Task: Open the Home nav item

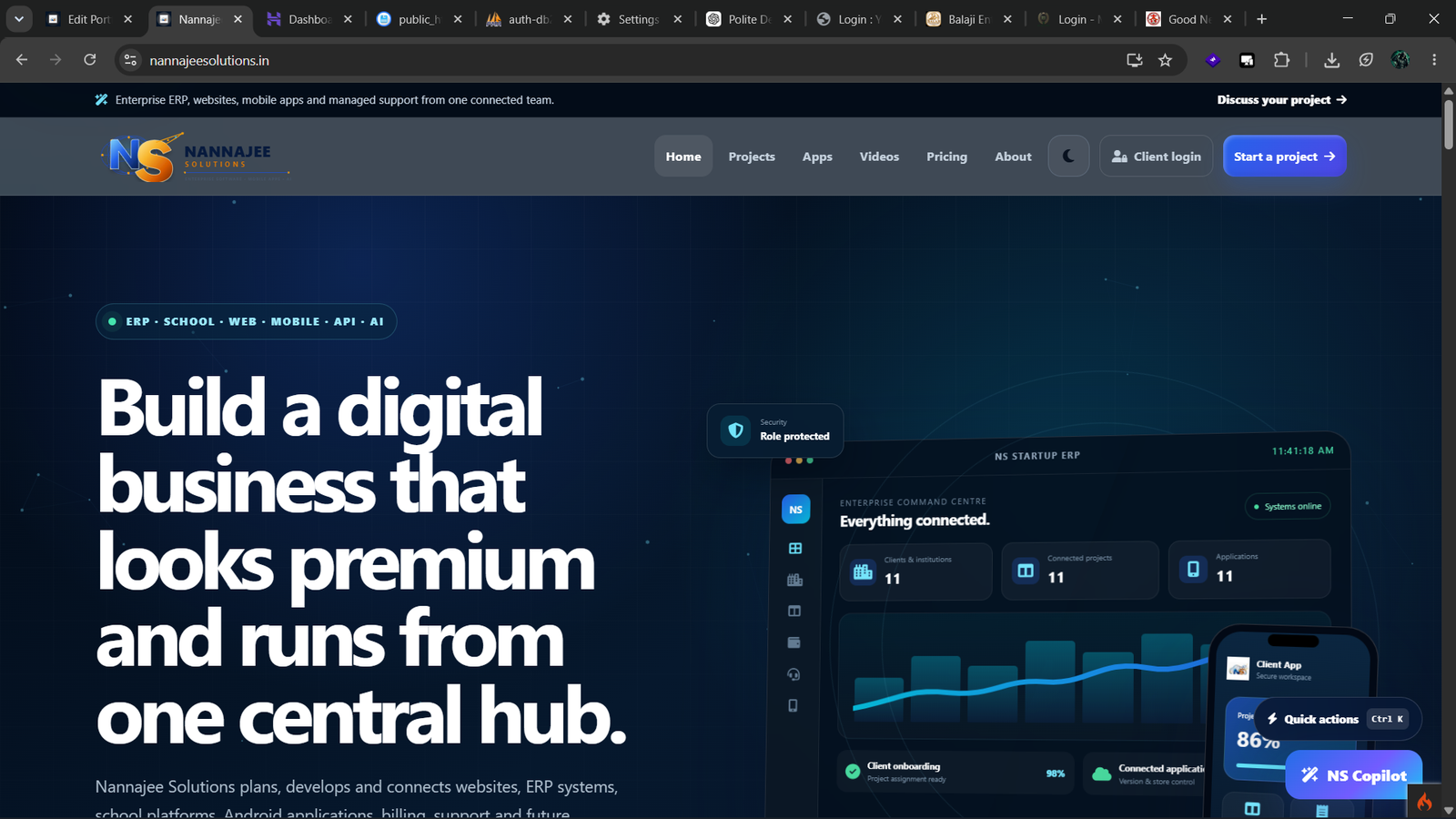Action: coord(683,157)
